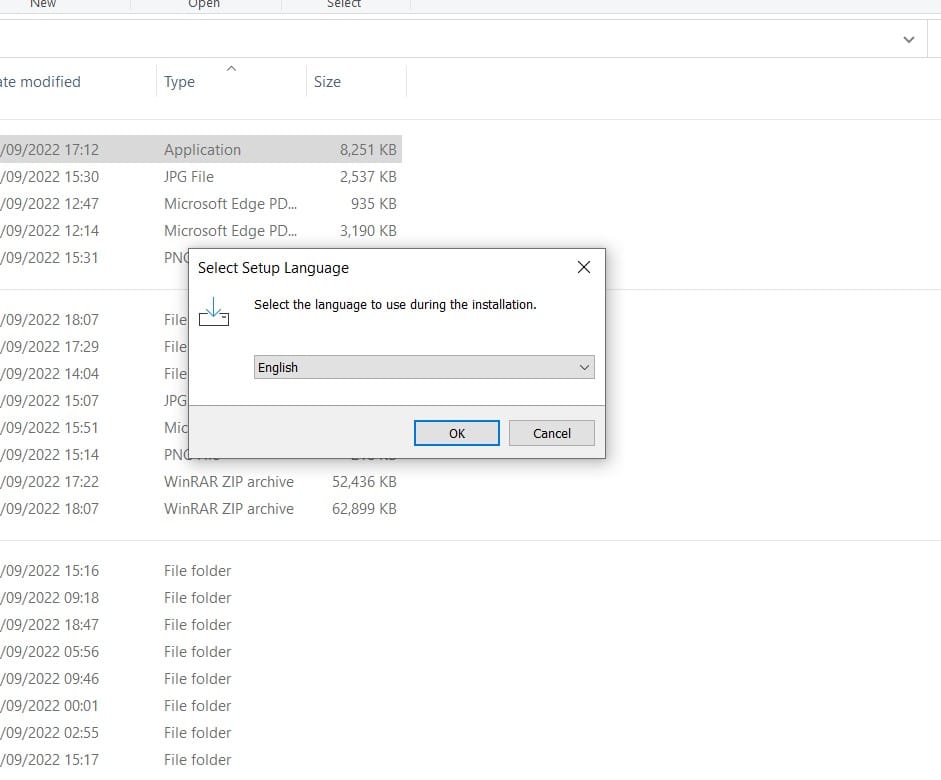Click Cancel in the setup dialog
Screen dimensions: 941x780
(x=552, y=433)
